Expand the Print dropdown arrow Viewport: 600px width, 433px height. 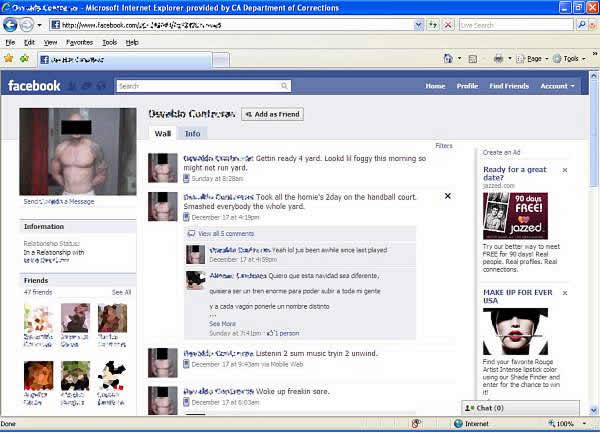509,59
